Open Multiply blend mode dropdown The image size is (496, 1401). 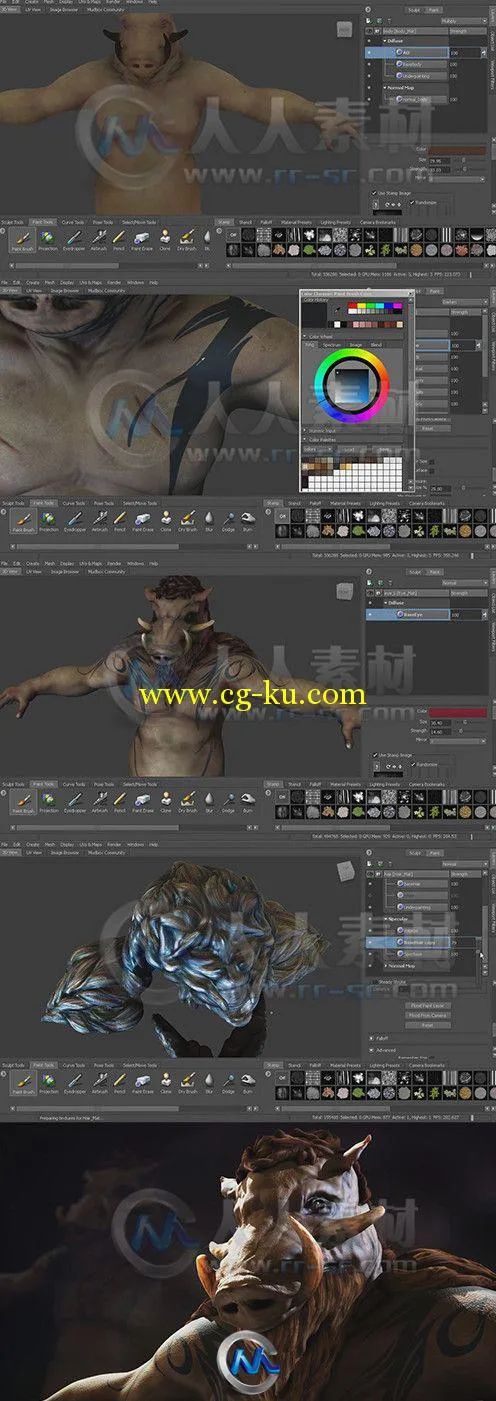pos(463,20)
